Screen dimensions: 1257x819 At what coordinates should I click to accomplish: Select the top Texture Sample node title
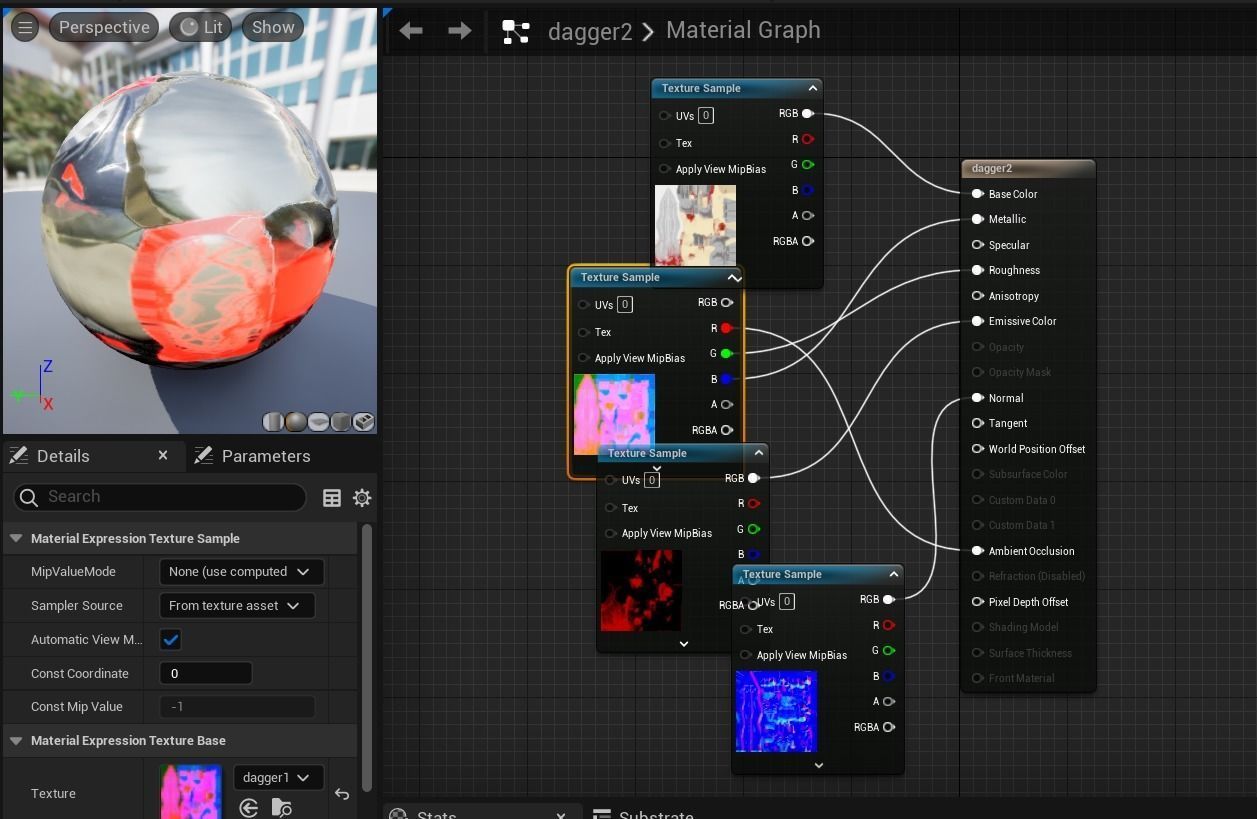point(701,88)
